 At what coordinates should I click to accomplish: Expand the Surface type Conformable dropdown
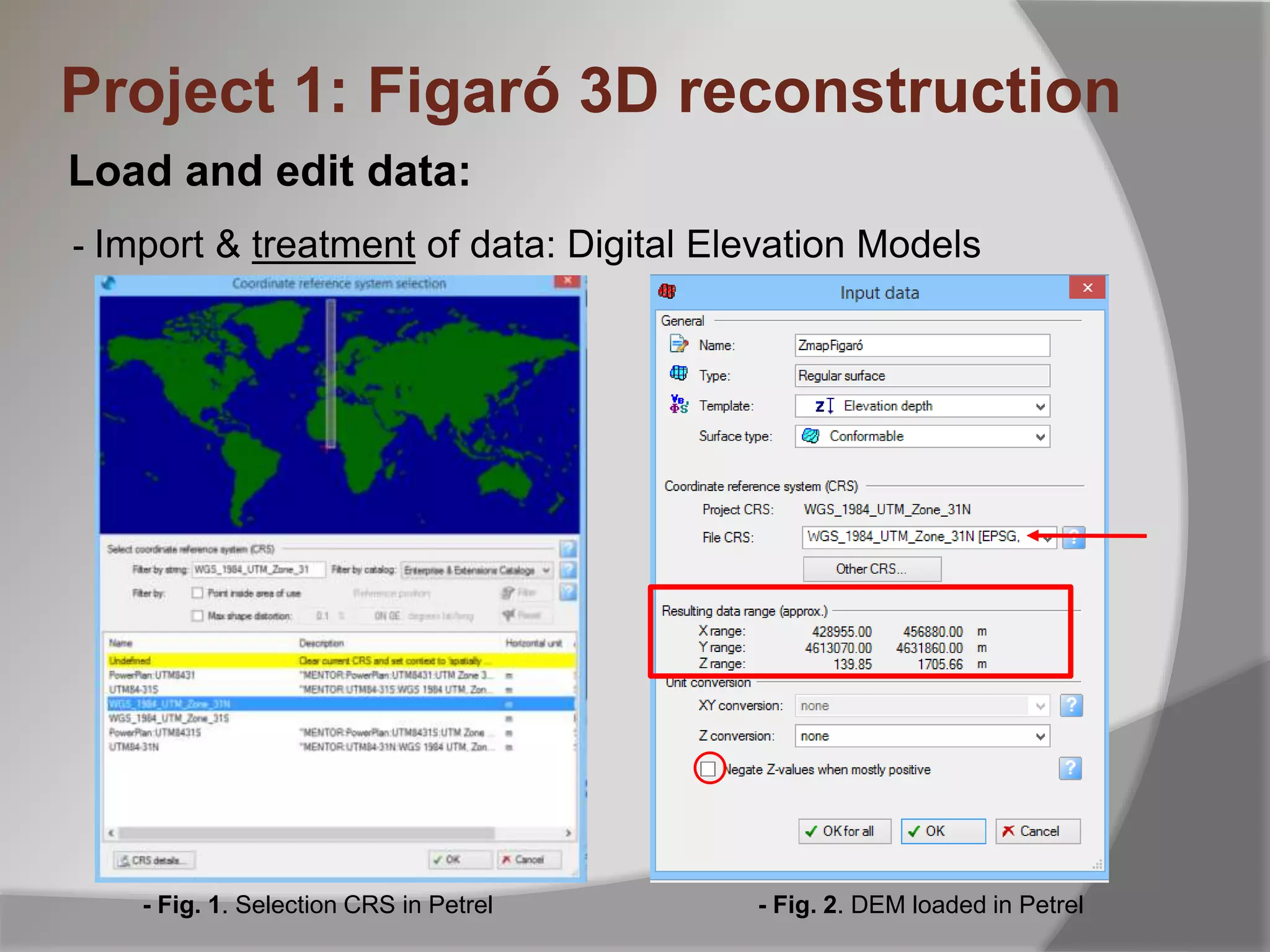click(1040, 437)
